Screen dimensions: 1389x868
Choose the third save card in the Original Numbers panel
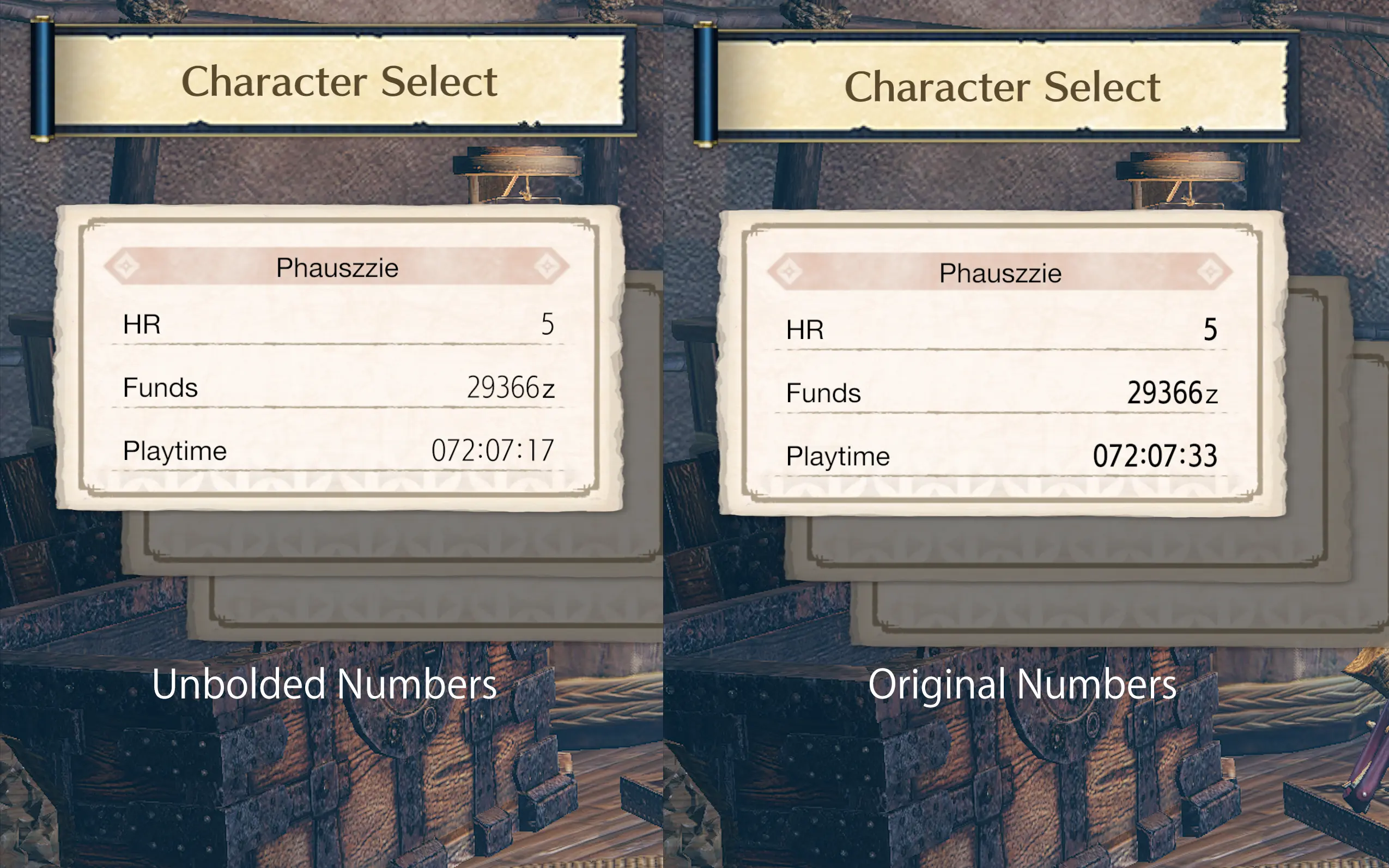[1119, 611]
